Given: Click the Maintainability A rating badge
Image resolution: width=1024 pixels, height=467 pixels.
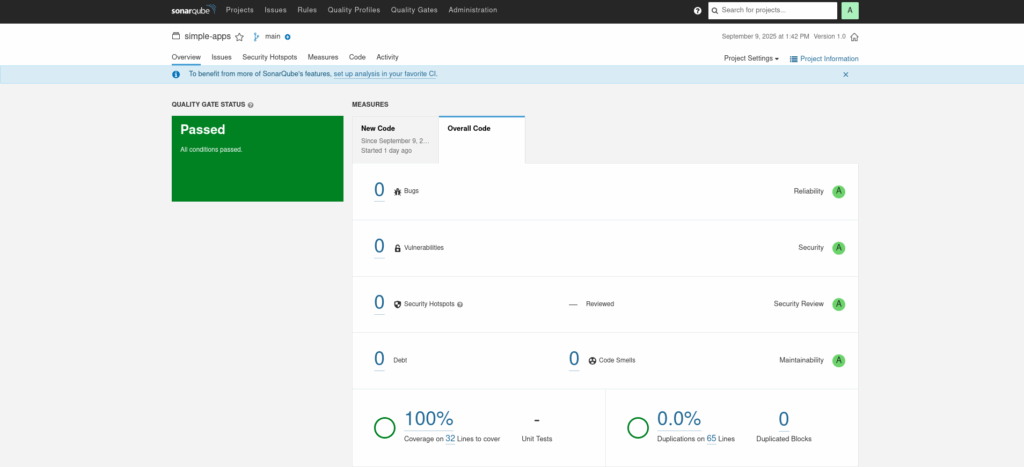Looking at the screenshot, I should 838,360.
